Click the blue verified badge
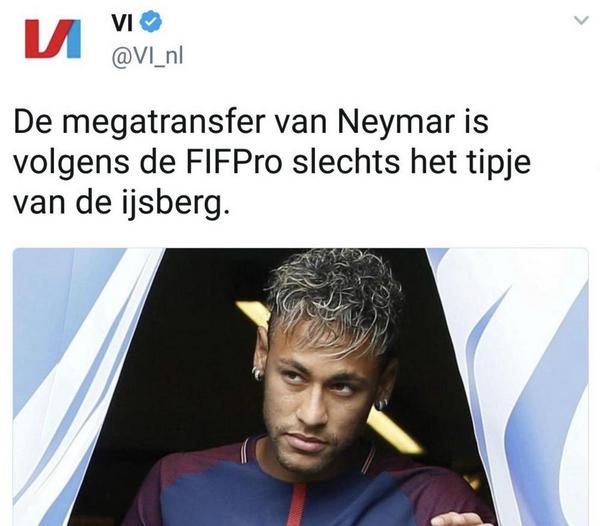This screenshot has height=526, width=600. [x=151, y=22]
